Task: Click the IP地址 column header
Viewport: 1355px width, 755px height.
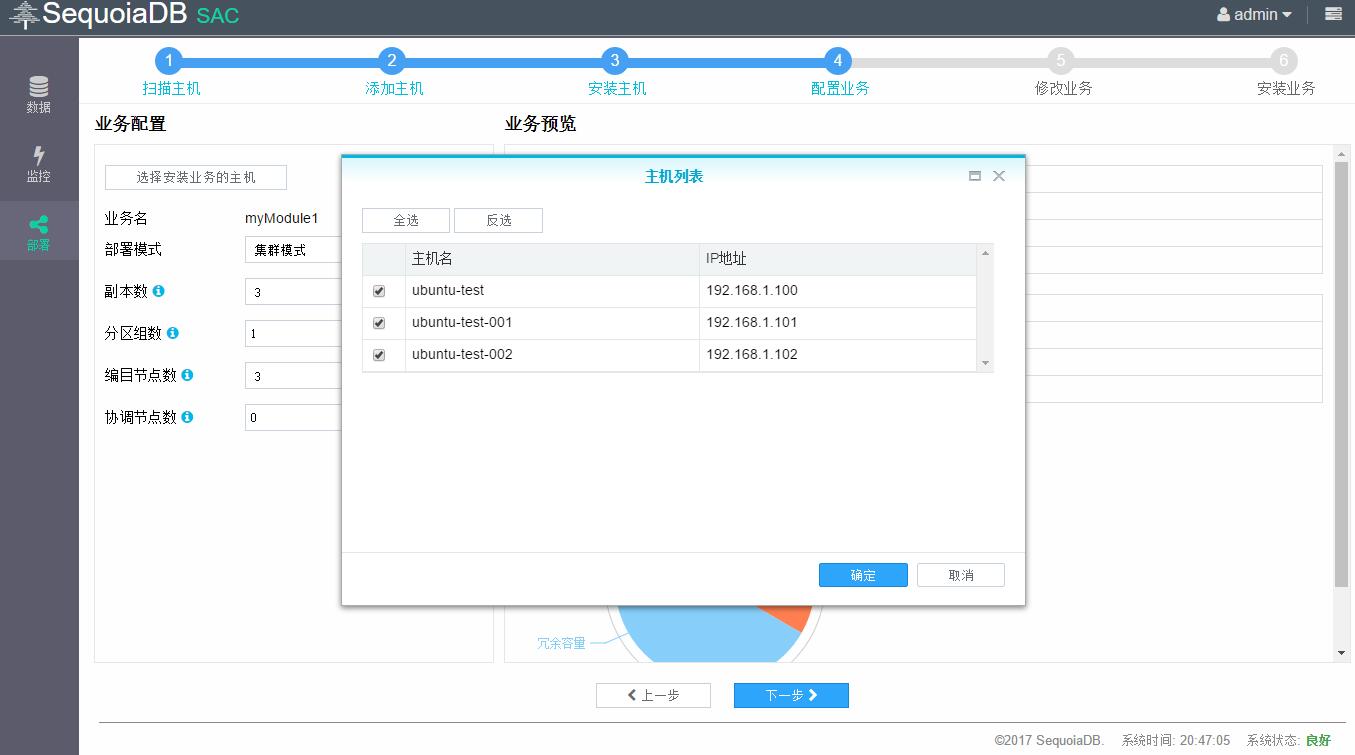Action: click(838, 259)
